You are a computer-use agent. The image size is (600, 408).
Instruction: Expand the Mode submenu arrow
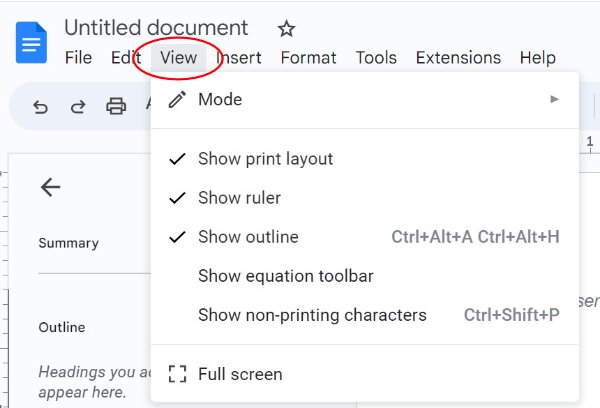pos(554,100)
